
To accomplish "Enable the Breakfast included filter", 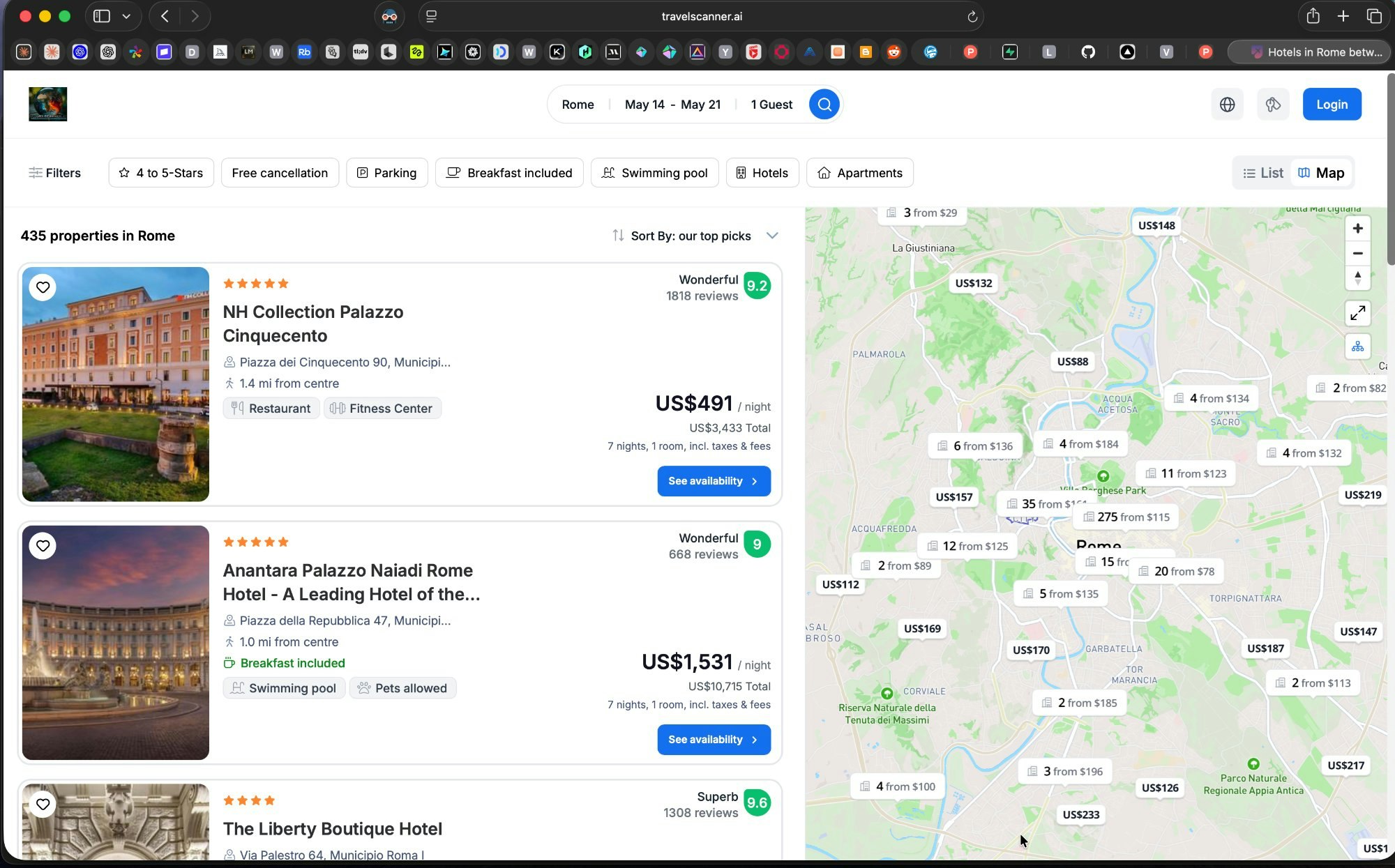I will [x=508, y=172].
